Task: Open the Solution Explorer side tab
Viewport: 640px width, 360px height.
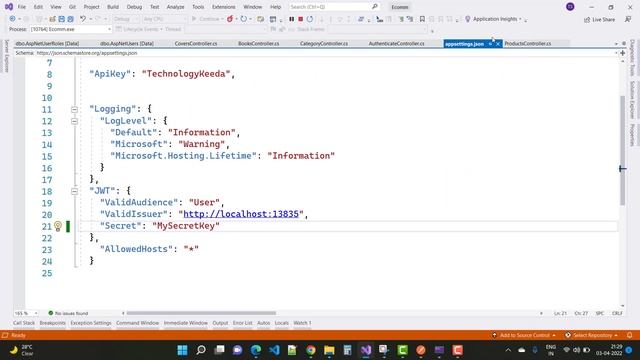Action: 632,100
